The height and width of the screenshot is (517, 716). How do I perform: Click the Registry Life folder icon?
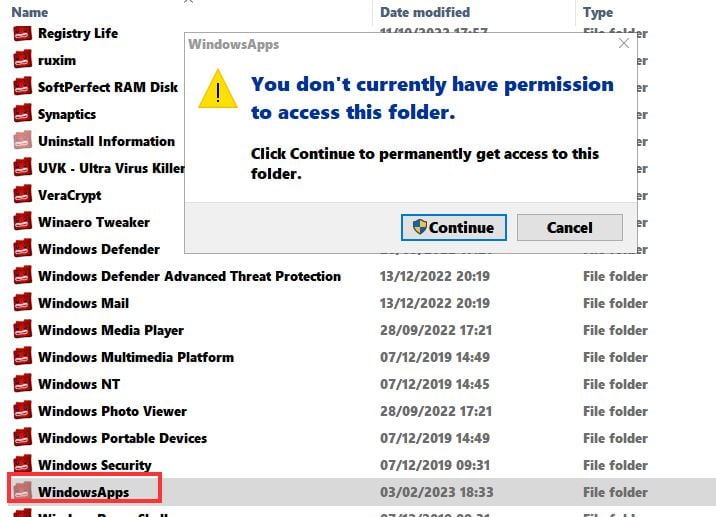coord(23,33)
